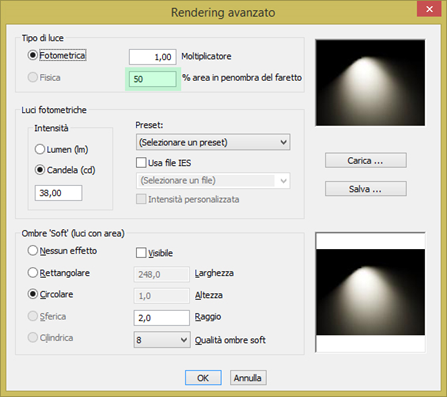Confirm with the OK button
Image resolution: width=447 pixels, height=397 pixels.
coord(203,378)
